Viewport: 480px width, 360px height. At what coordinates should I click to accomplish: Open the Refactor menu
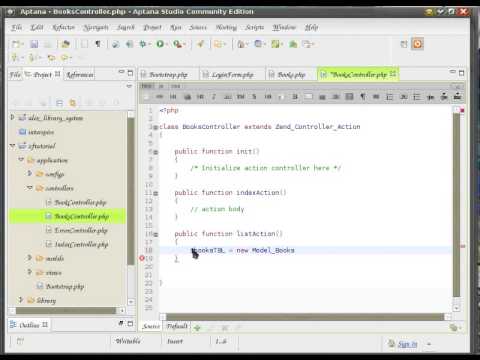pyautogui.click(x=63, y=27)
